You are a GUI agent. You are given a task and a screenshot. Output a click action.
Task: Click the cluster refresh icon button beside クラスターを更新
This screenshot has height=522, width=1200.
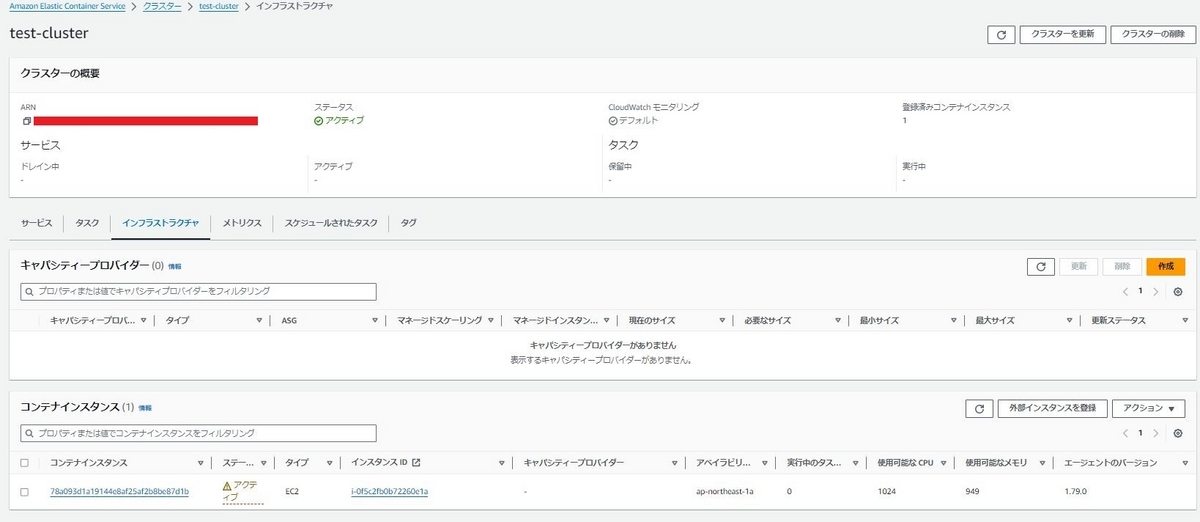[1001, 34]
